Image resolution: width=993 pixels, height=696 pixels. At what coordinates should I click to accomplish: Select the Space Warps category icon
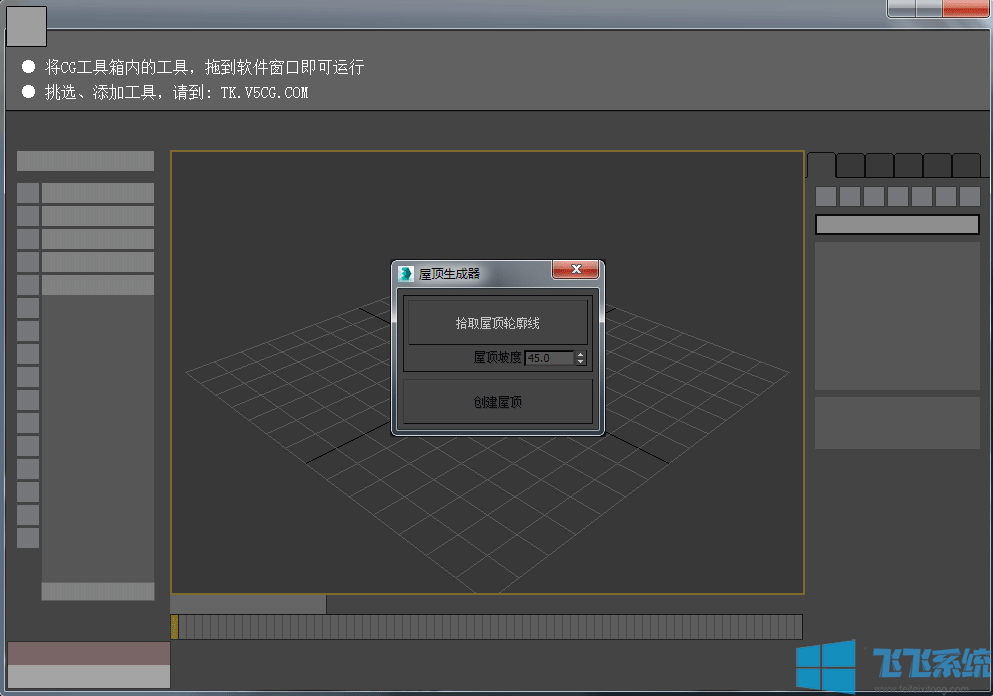(x=946, y=196)
